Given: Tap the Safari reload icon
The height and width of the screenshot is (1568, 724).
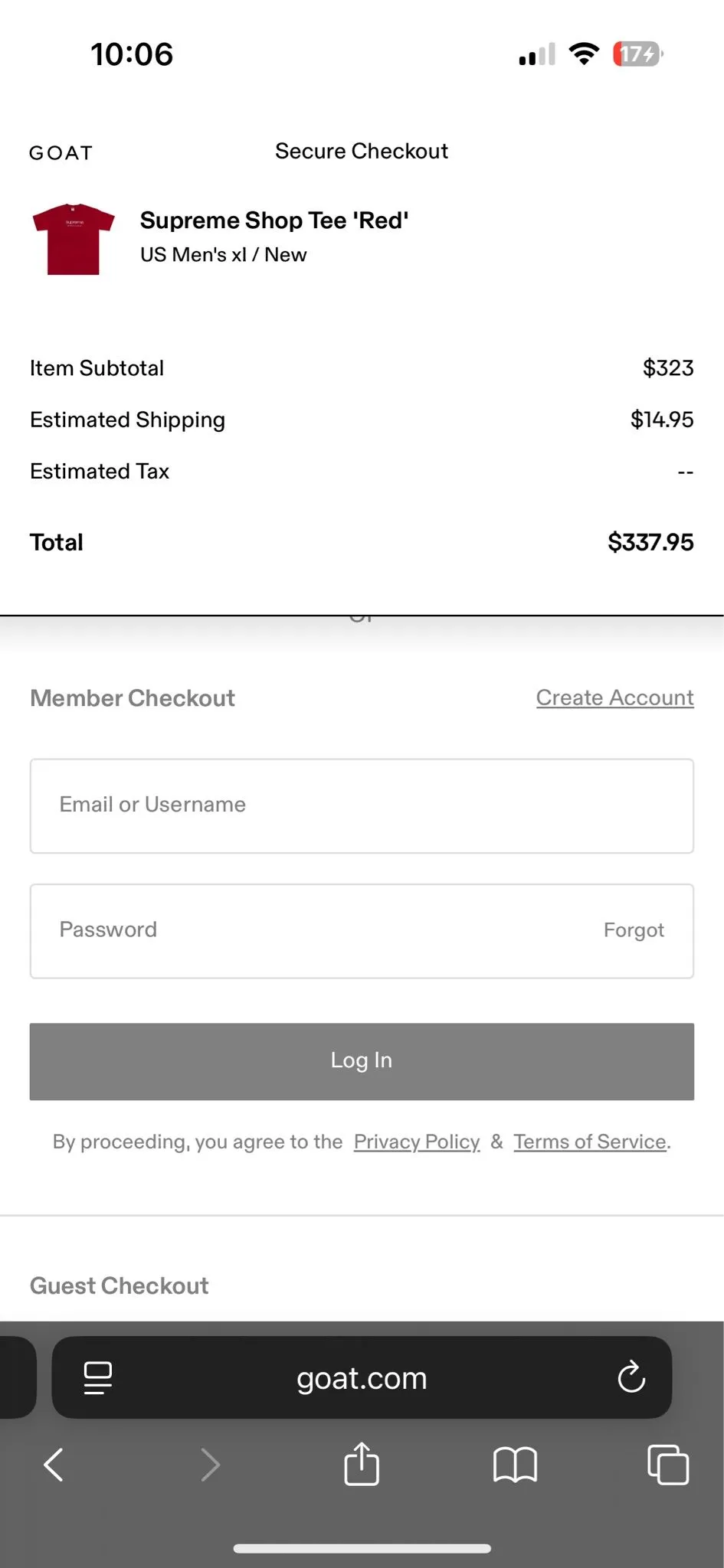Looking at the screenshot, I should tap(631, 1377).
